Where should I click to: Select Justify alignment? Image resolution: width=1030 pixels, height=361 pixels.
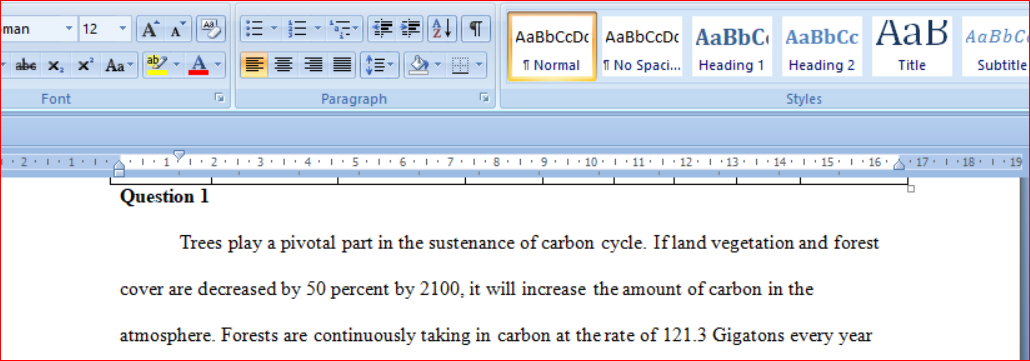tap(342, 66)
